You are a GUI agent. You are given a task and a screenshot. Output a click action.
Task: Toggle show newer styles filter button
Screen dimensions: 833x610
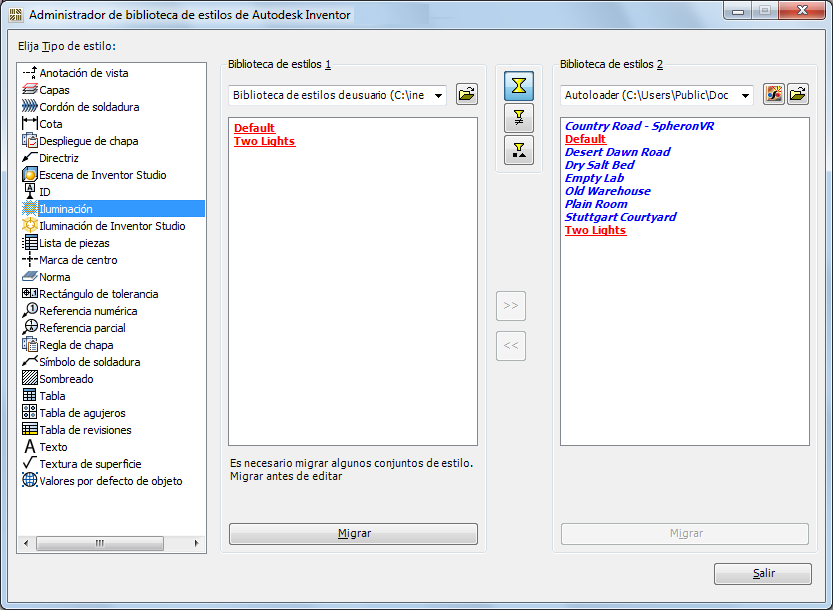coord(519,150)
